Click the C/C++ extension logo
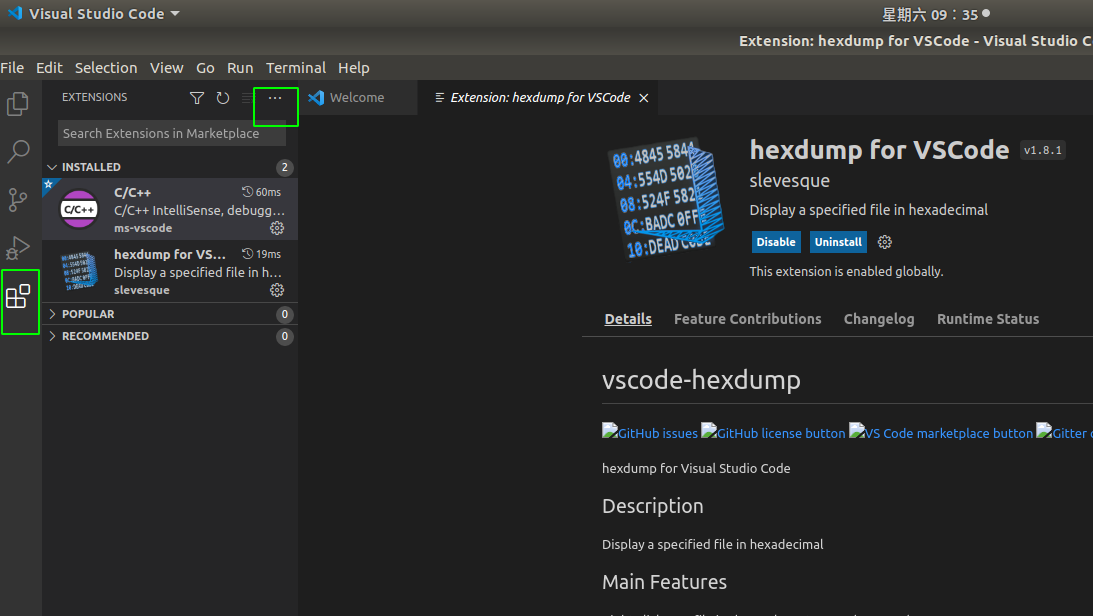Viewport: 1093px width, 616px height. tap(79, 209)
